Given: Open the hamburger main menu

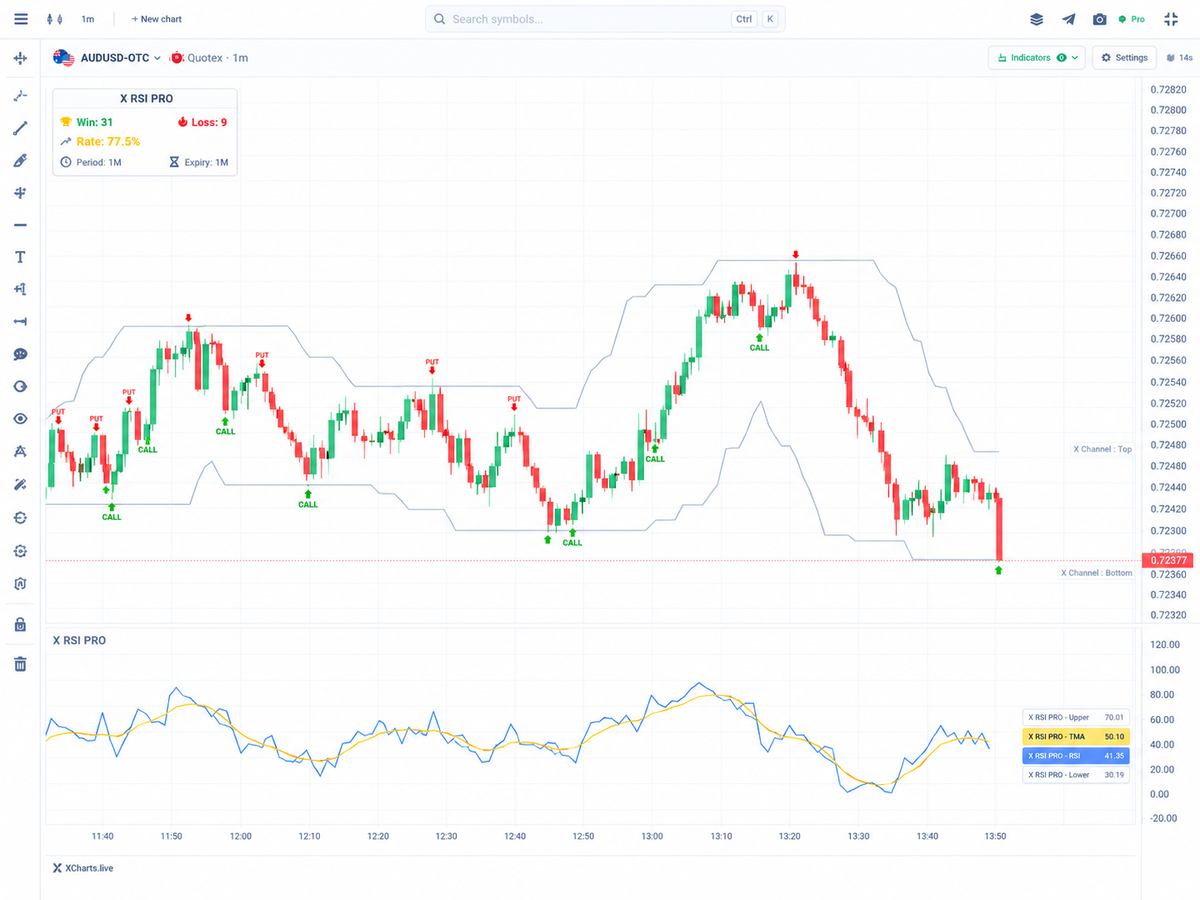Looking at the screenshot, I should pyautogui.click(x=21, y=19).
